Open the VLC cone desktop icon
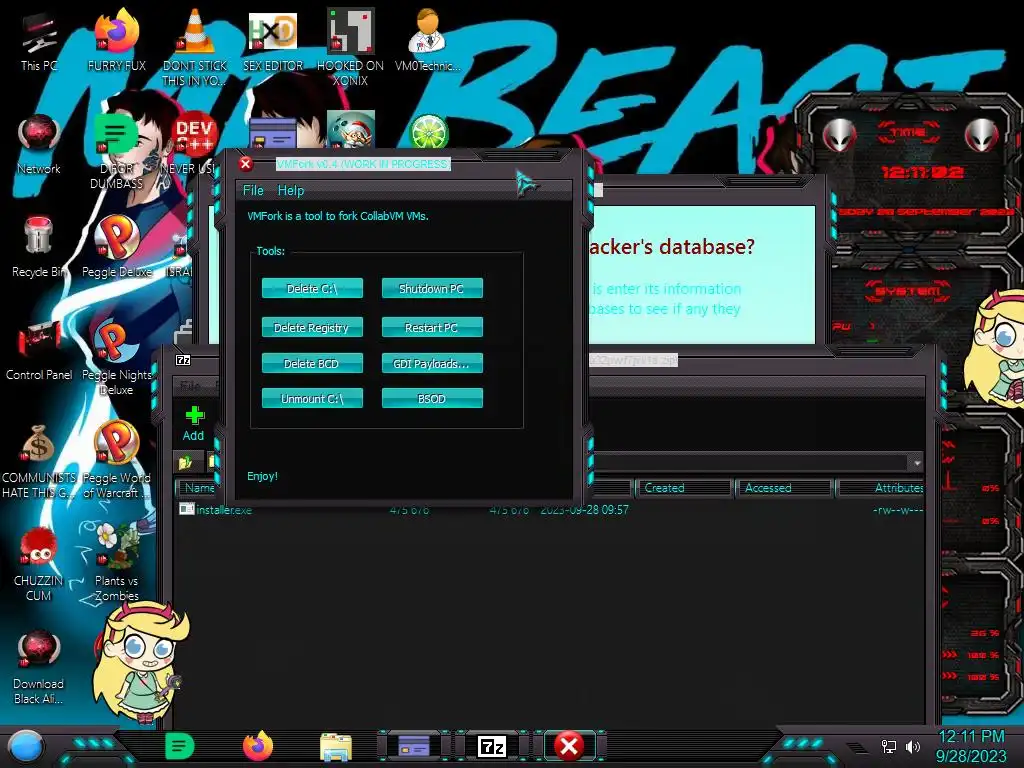This screenshot has height=768, width=1024. (x=195, y=46)
